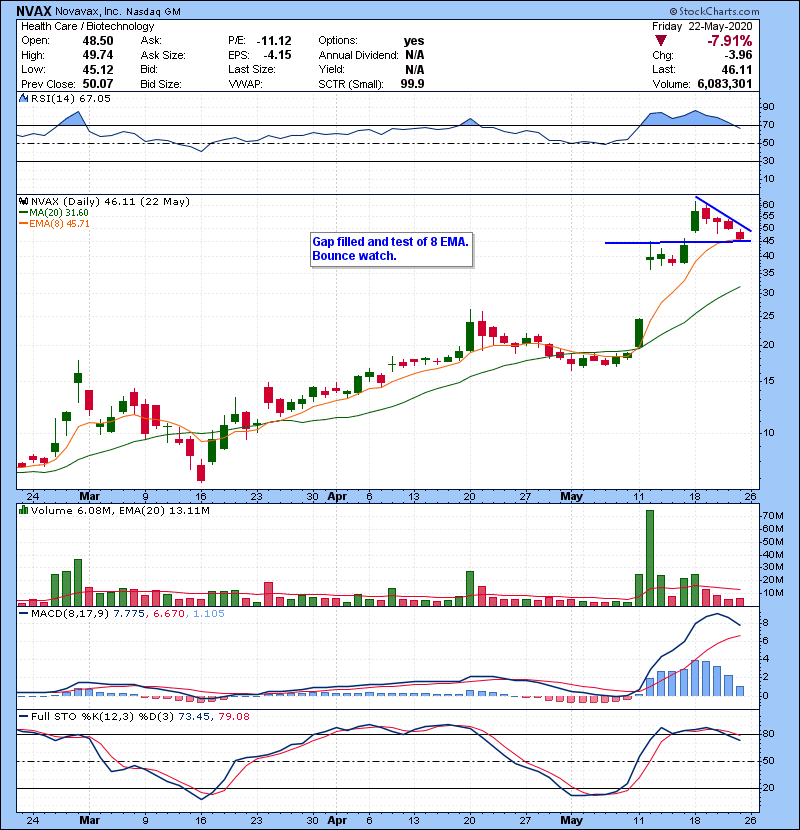Click the P/E value -11.12
Screen dimensions: 800x830
pyautogui.click(x=274, y=41)
